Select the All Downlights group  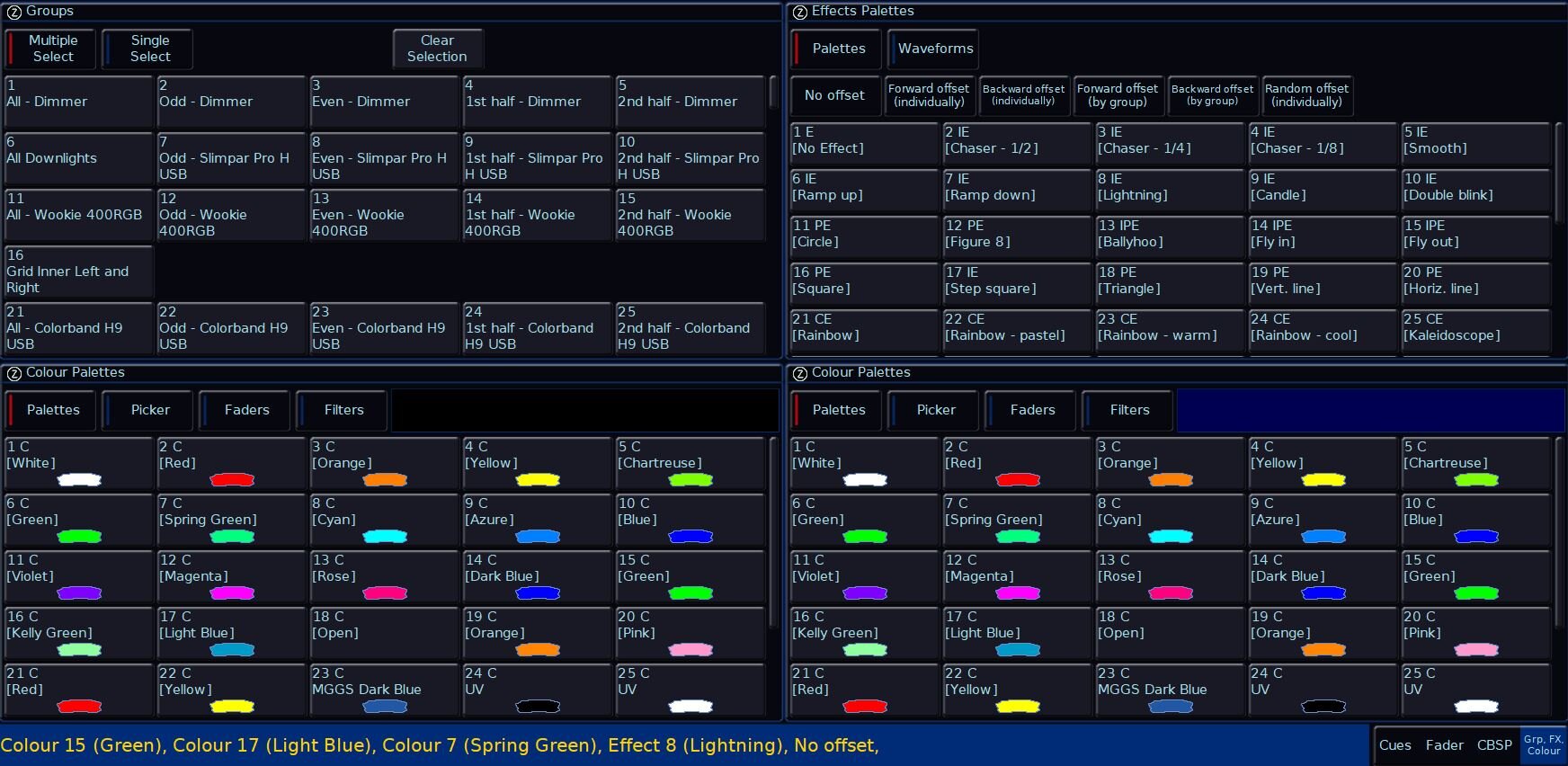click(79, 158)
